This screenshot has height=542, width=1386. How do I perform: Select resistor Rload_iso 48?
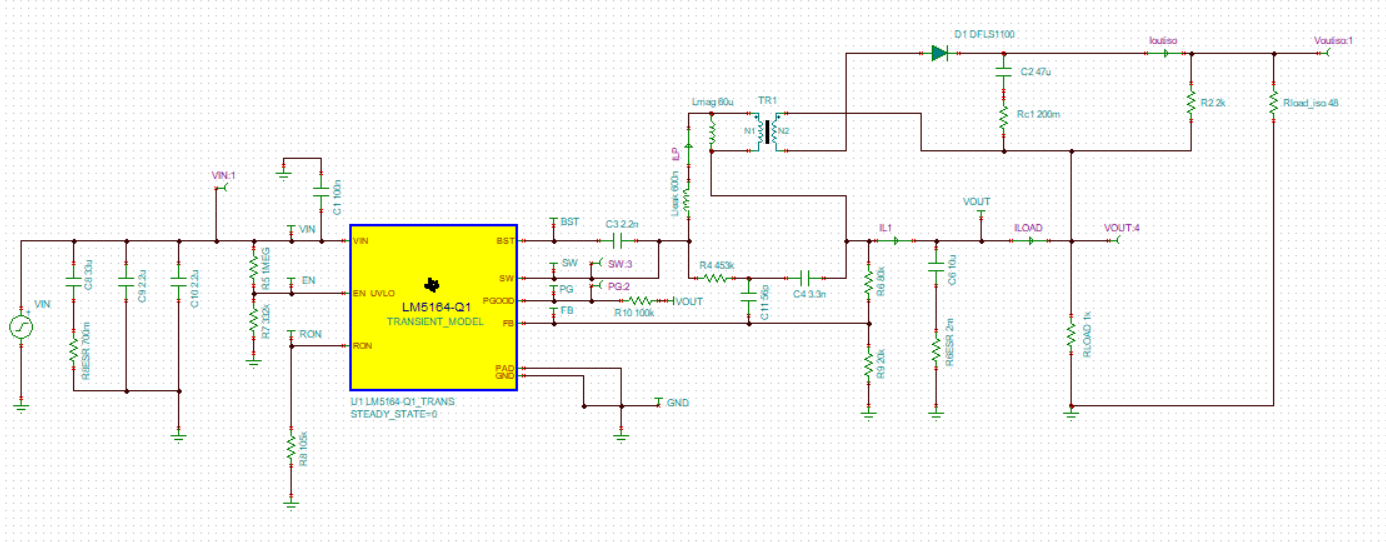click(x=1273, y=102)
